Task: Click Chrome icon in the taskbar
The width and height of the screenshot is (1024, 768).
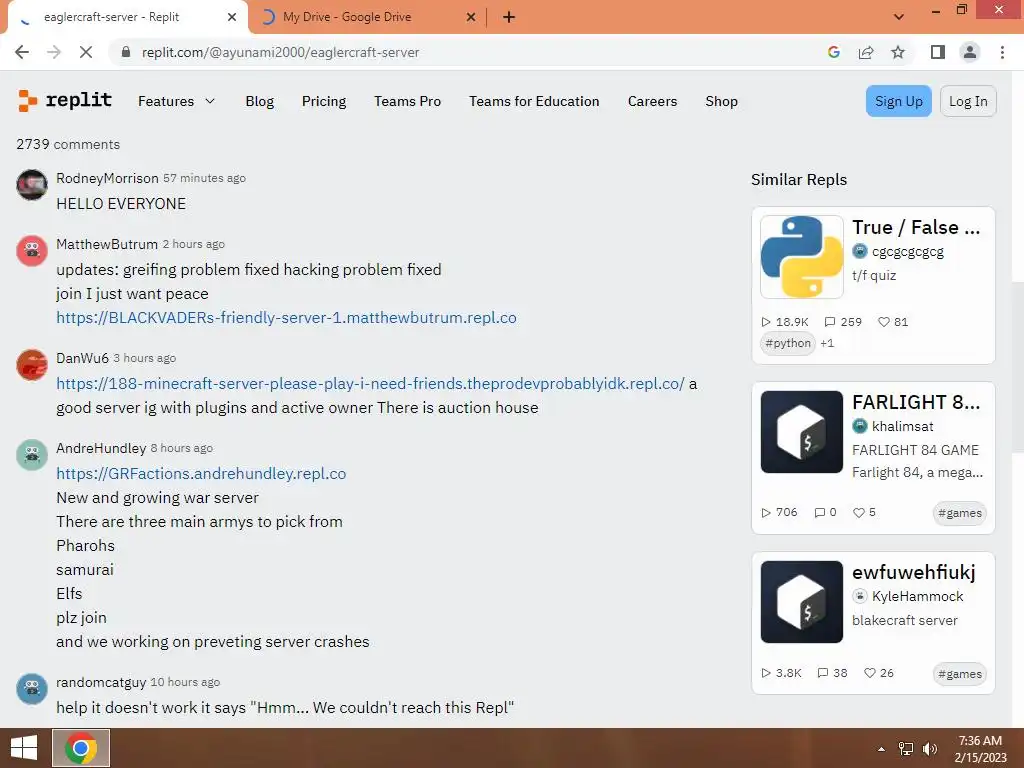Action: tap(81, 748)
